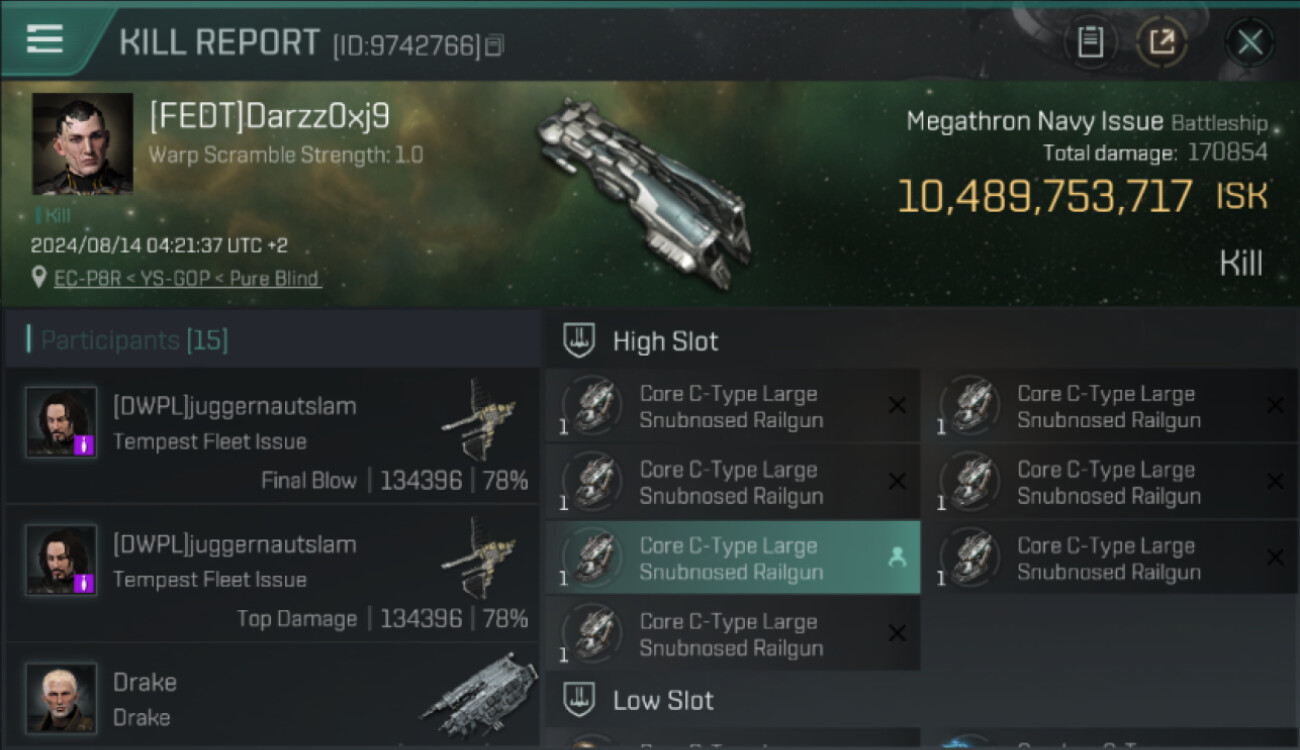The height and width of the screenshot is (750, 1300).
Task: Select the last left-column Snubnosed Railgun
Action: 733,634
